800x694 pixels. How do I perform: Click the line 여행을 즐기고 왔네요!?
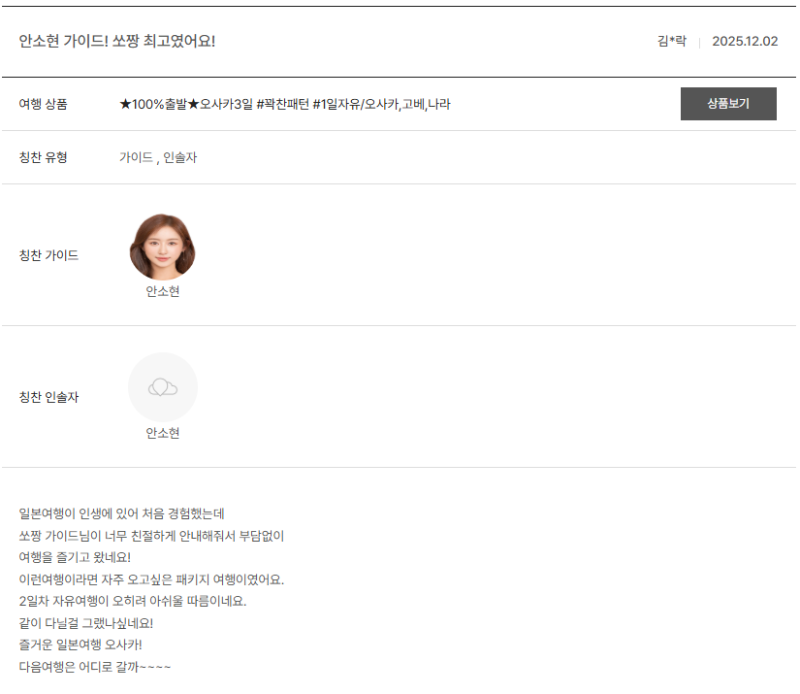click(75, 558)
